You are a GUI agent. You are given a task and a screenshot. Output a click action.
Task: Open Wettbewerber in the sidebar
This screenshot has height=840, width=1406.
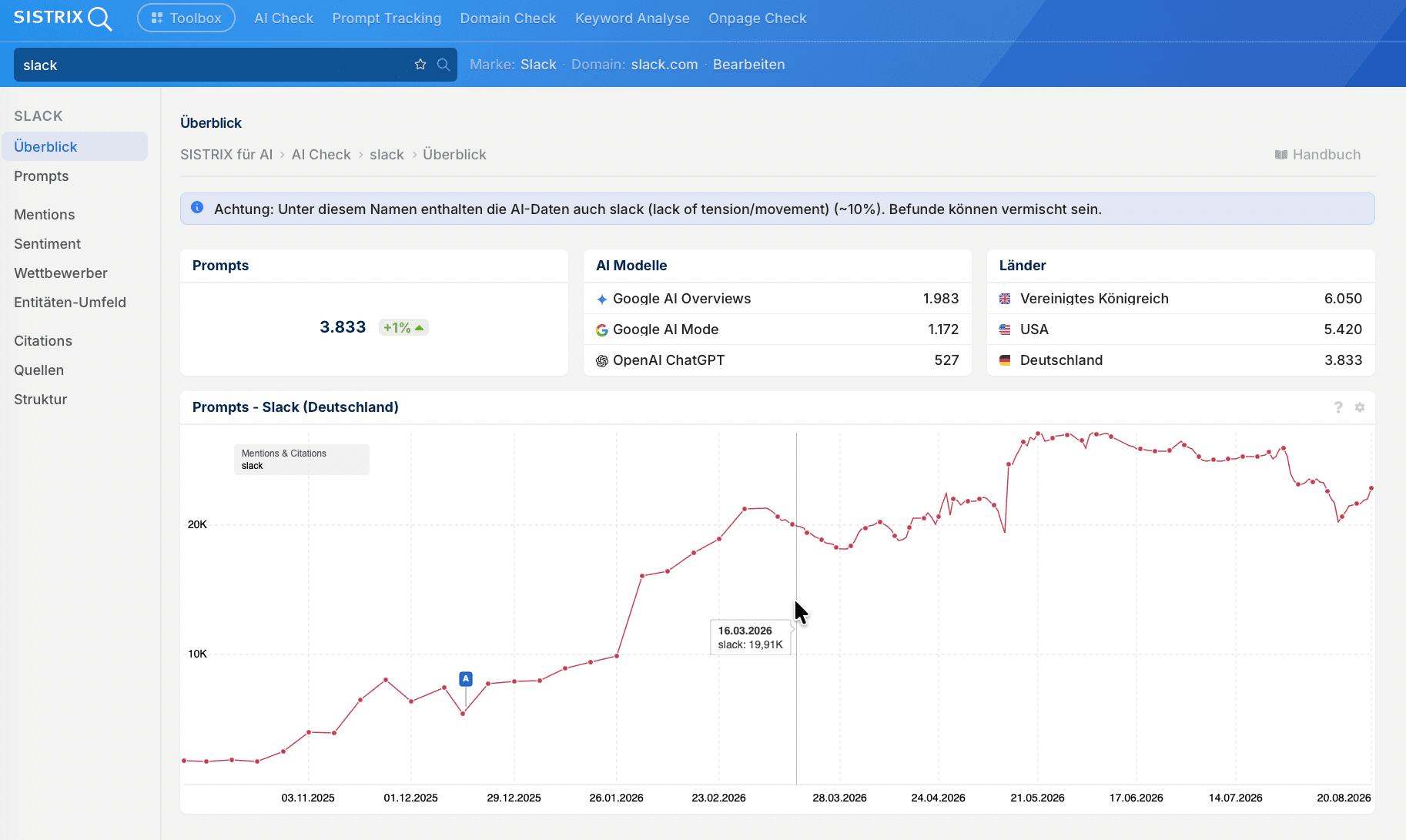[61, 273]
